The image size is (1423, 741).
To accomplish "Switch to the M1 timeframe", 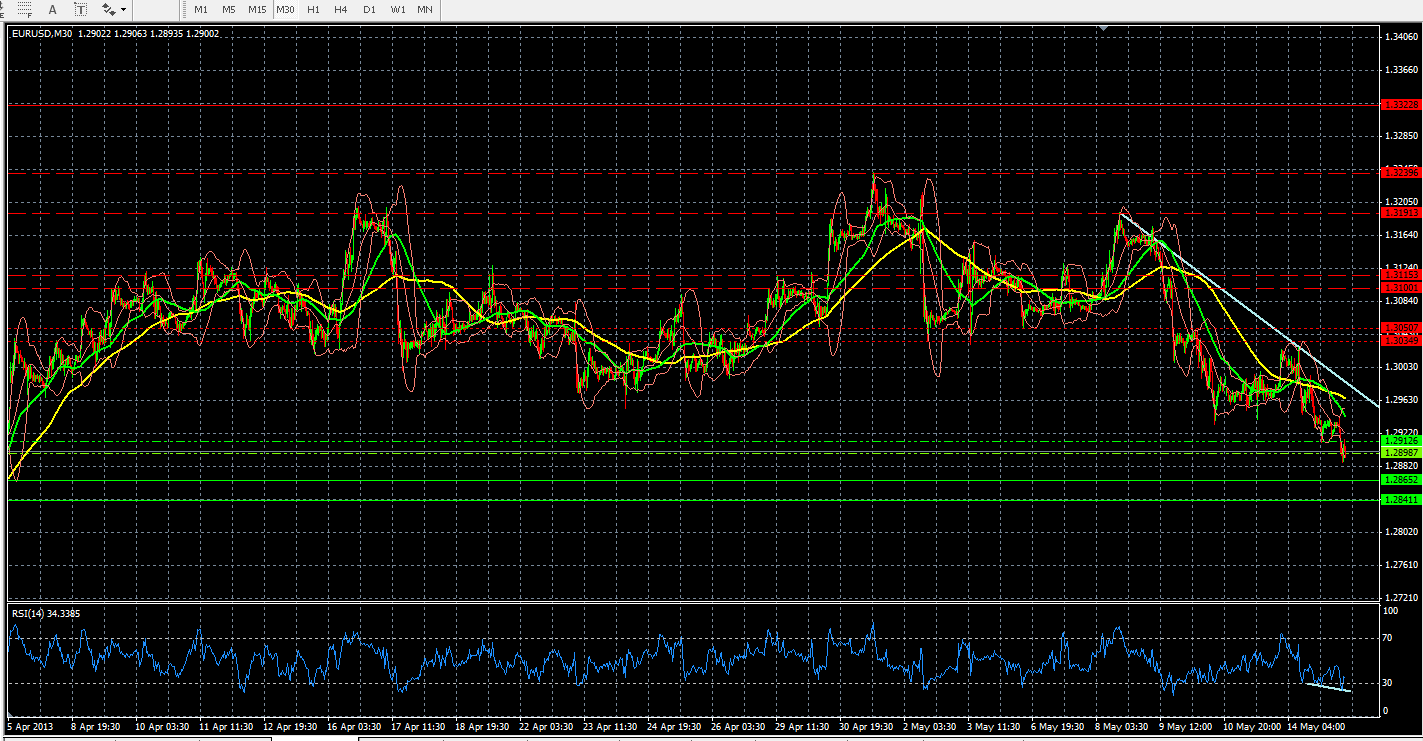I will [201, 9].
